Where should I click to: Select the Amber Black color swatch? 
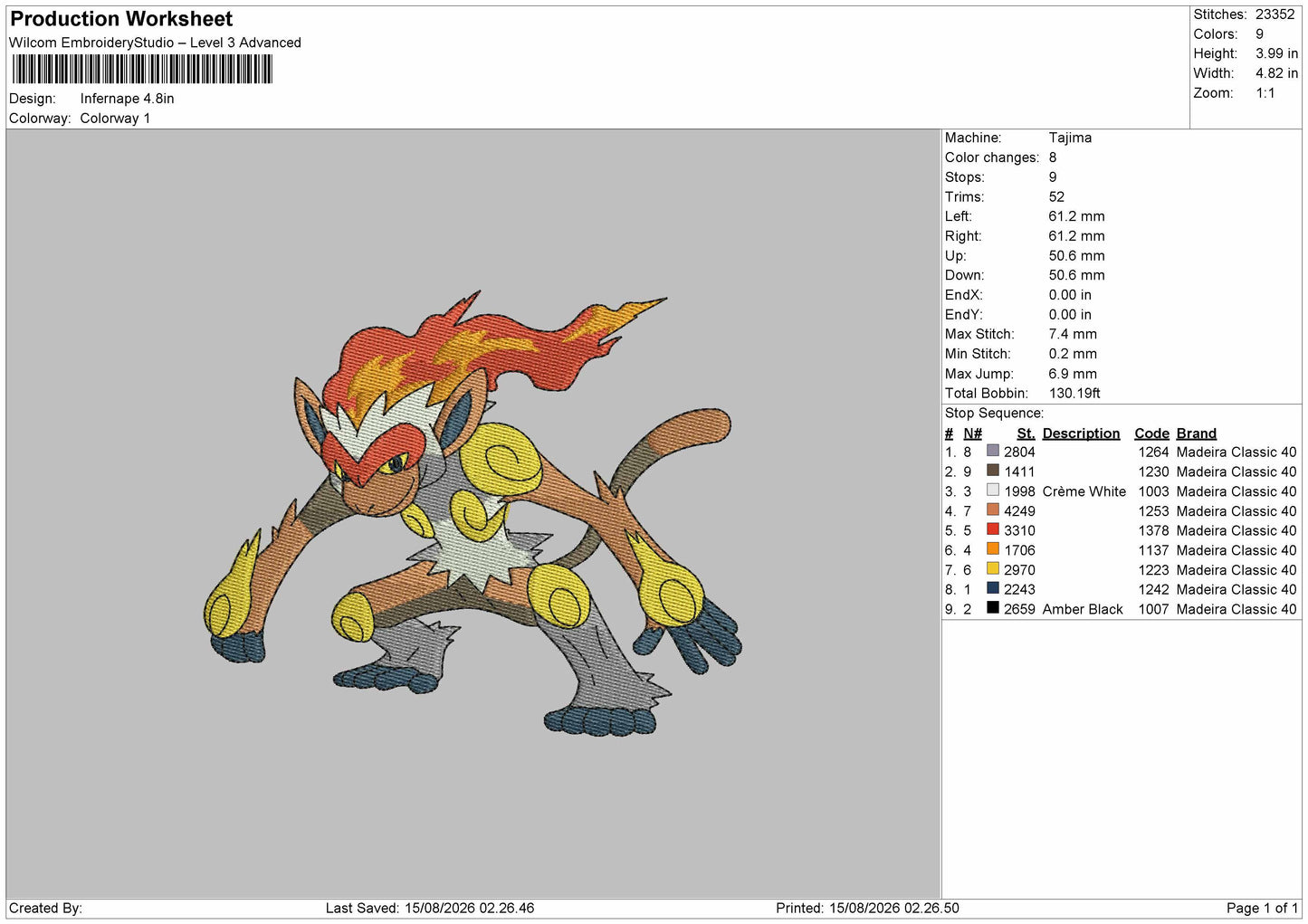993,608
